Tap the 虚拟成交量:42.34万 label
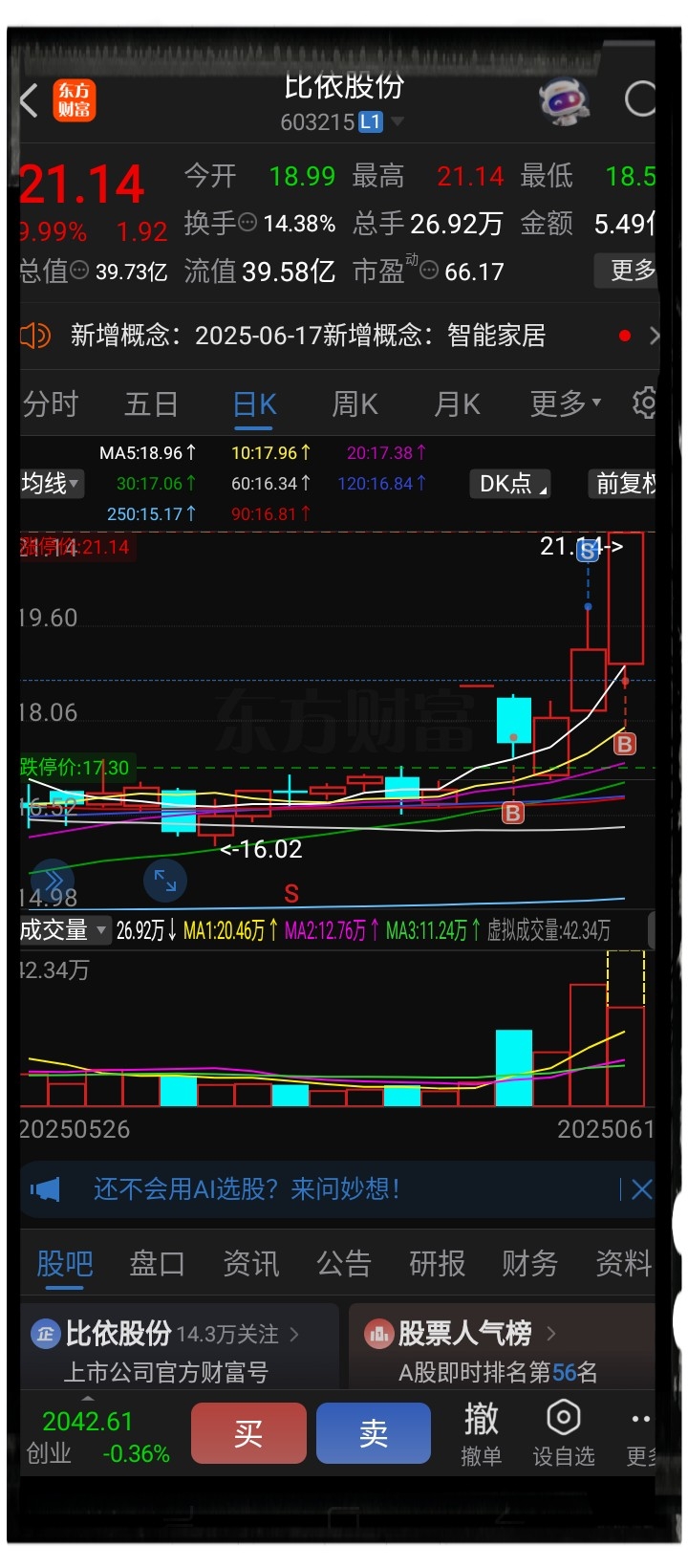Image resolution: width=688 pixels, height=1568 pixels. point(548,930)
